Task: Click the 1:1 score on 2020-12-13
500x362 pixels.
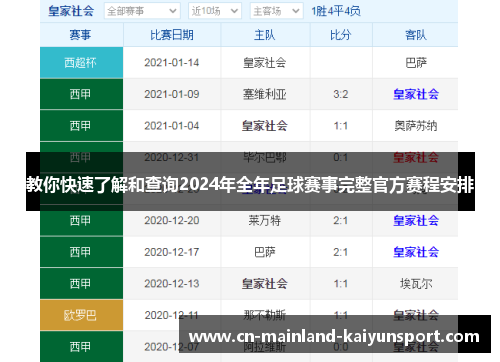Action: (341, 284)
